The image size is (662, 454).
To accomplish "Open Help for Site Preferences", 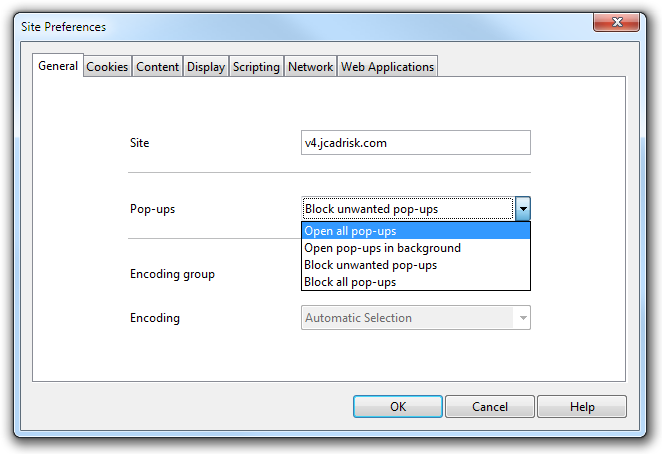I will coord(582,407).
